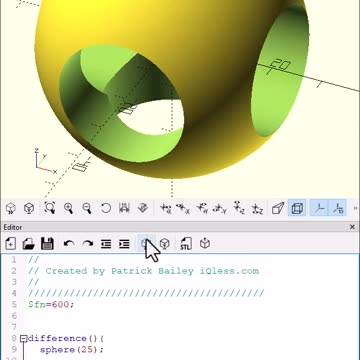Click the difference(){ code text
Viewport: 360px width, 360px height.
[66, 339]
